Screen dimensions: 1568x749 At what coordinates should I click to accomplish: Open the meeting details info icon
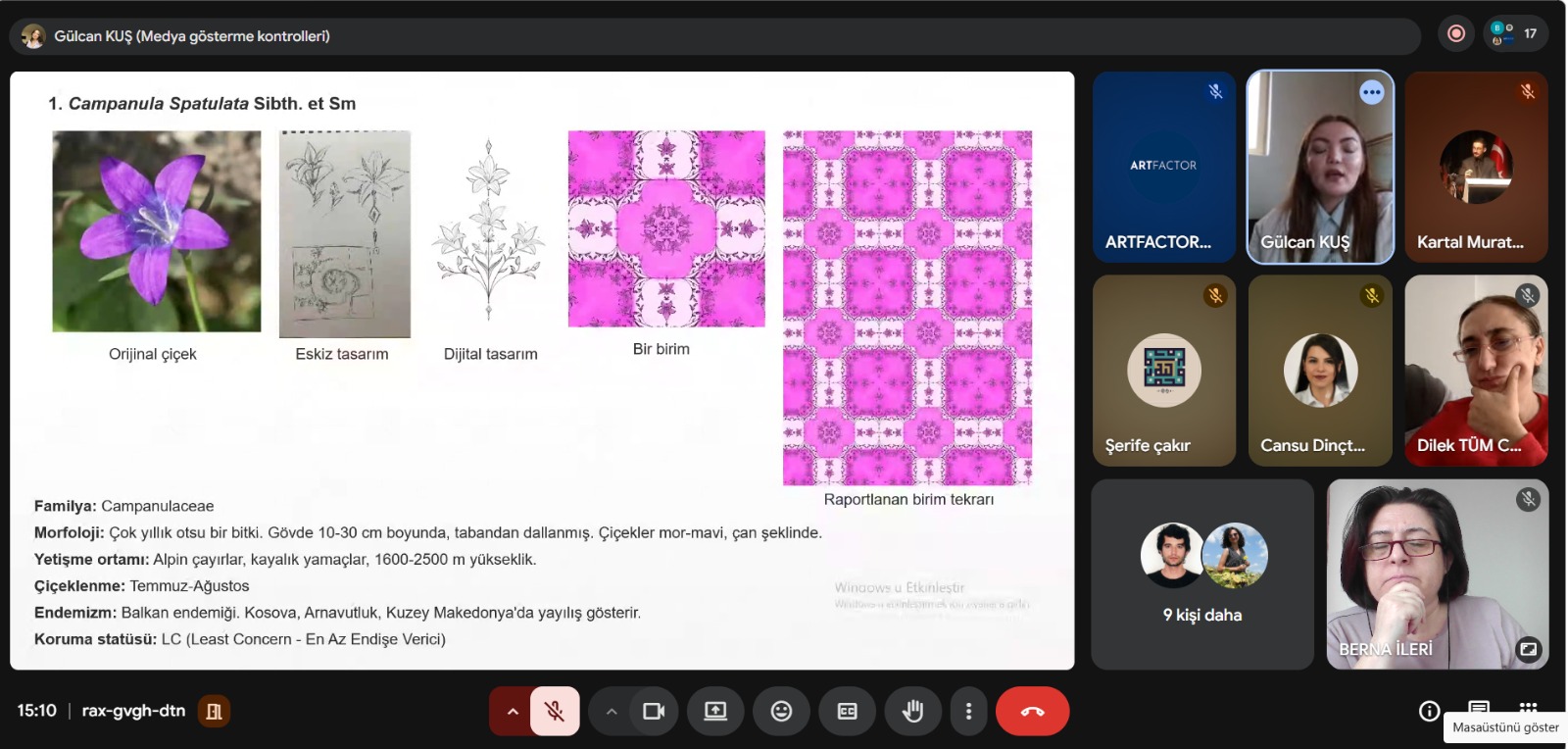pos(1430,711)
